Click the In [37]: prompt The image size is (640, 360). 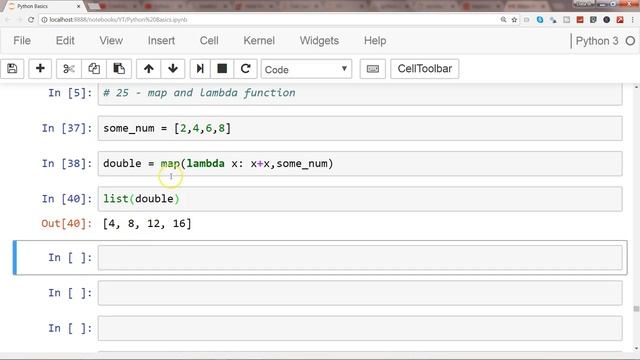point(67,128)
